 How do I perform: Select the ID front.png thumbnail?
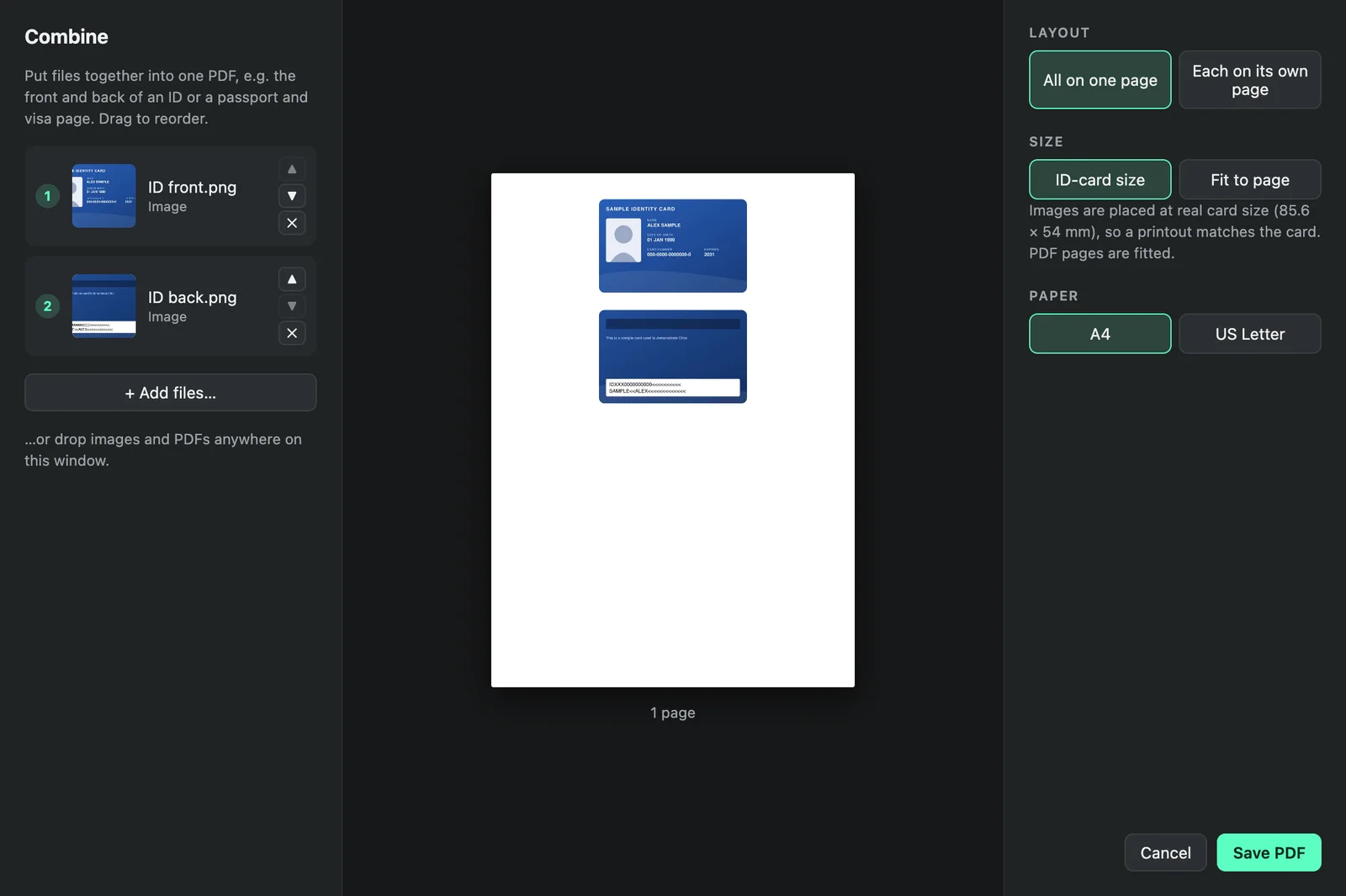pyautogui.click(x=104, y=196)
